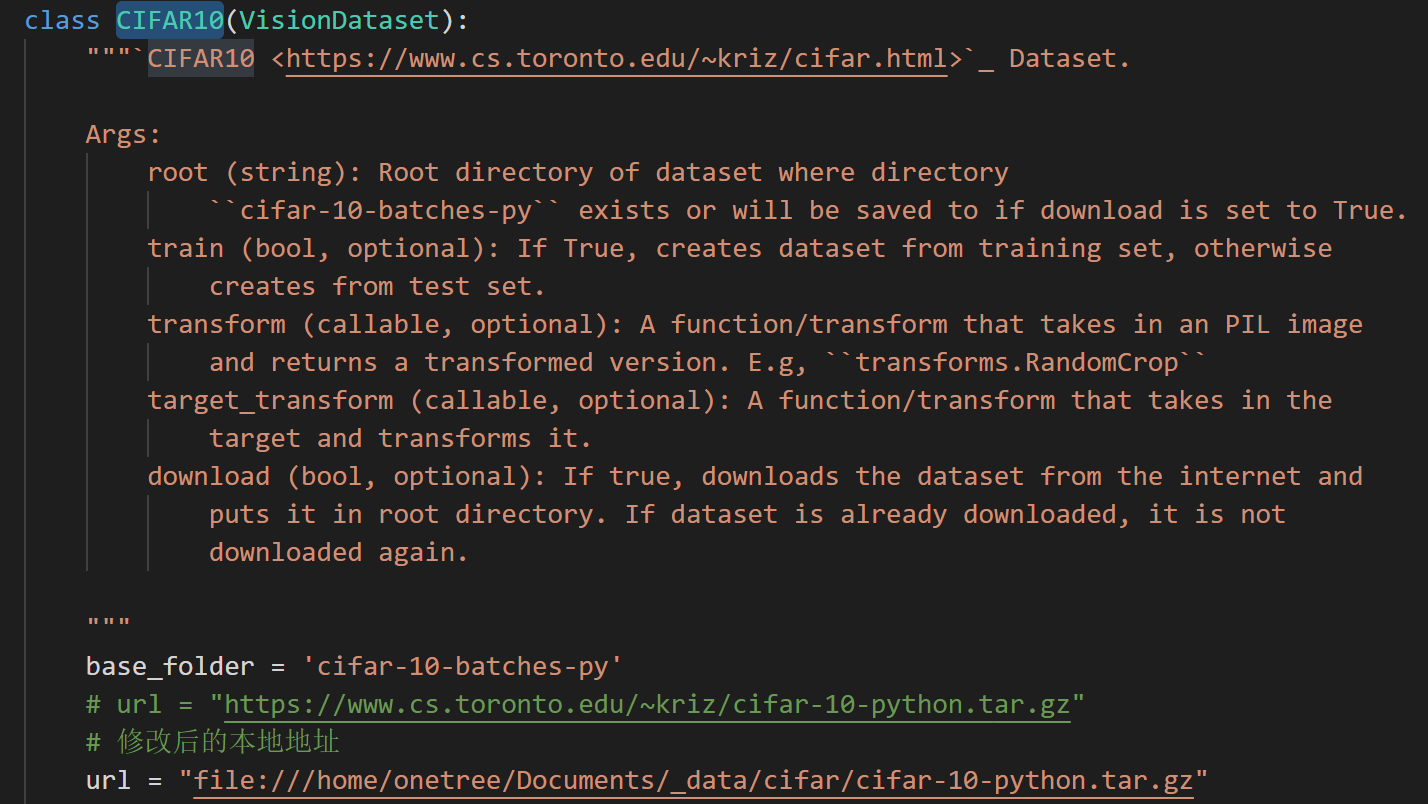Viewport: 1428px width, 804px height.
Task: Click the 'target and transforms it.' line
Action: (400, 439)
